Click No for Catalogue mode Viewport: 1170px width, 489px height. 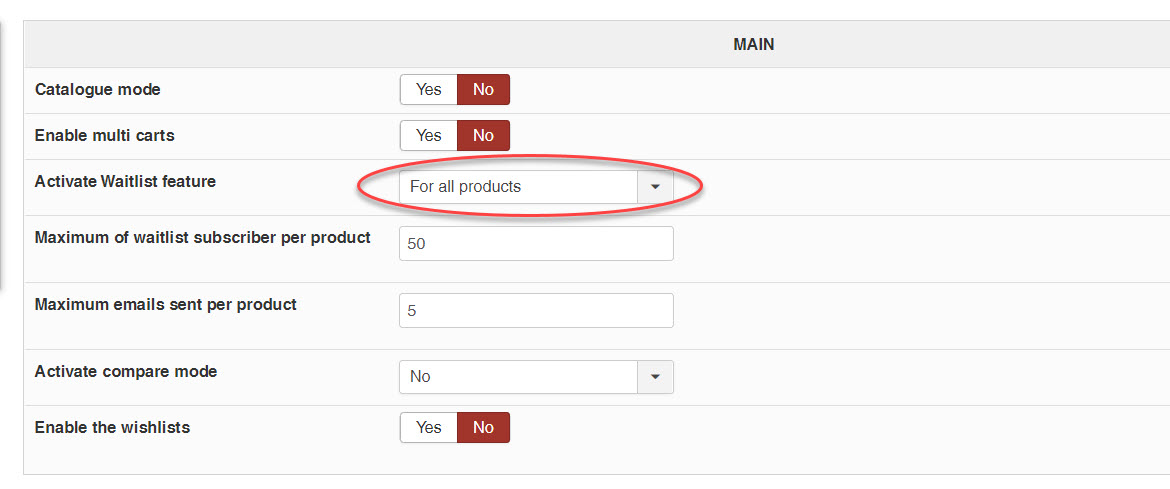(x=483, y=90)
